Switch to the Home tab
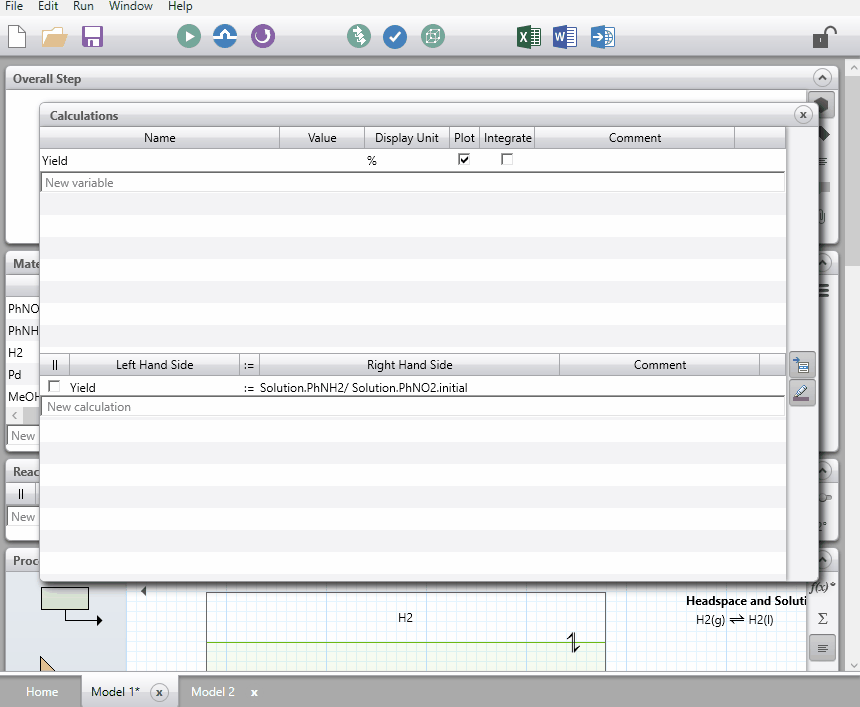Viewport: 860px width, 707px height. pyautogui.click(x=42, y=692)
